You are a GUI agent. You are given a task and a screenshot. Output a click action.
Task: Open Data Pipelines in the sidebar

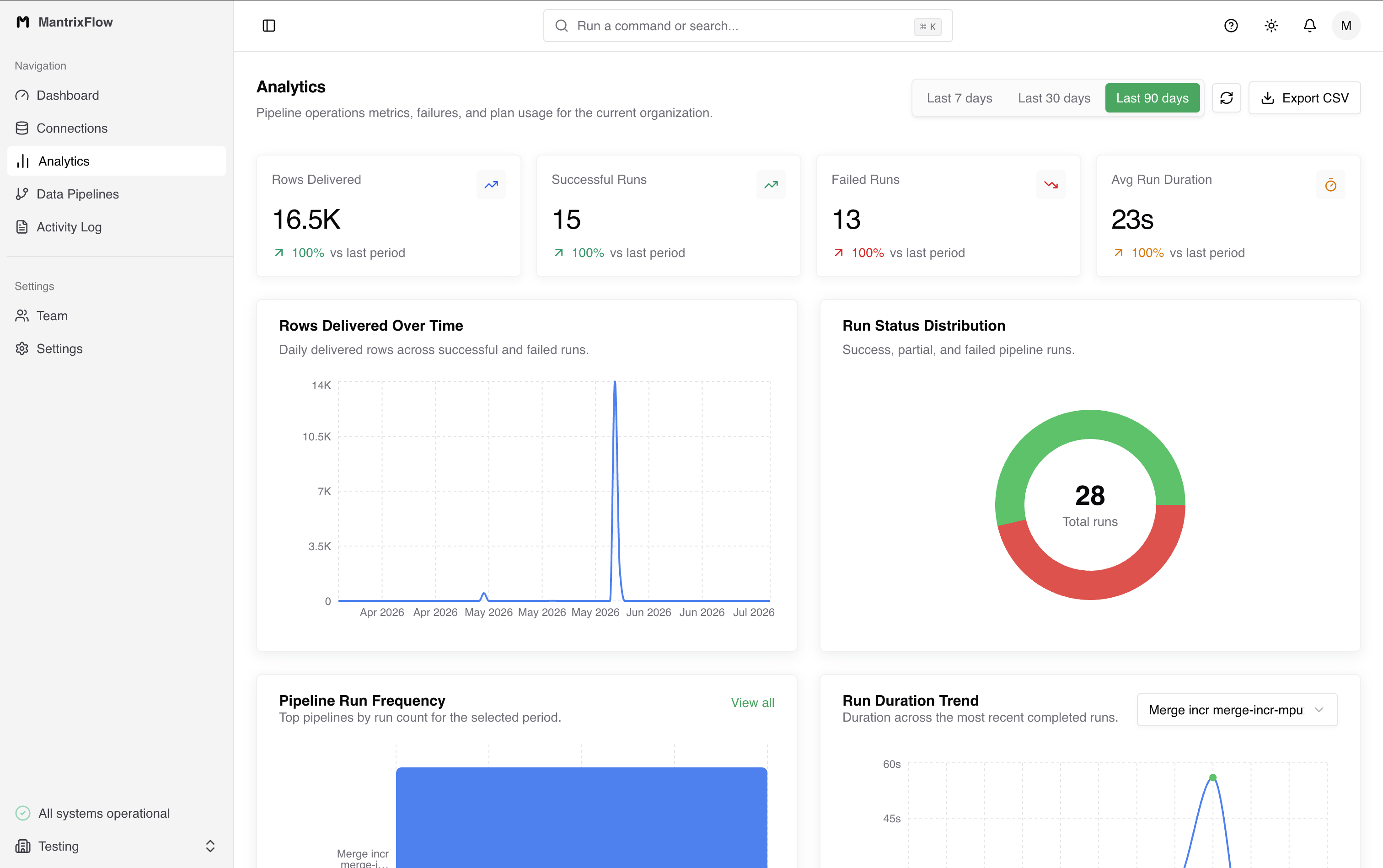117,194
